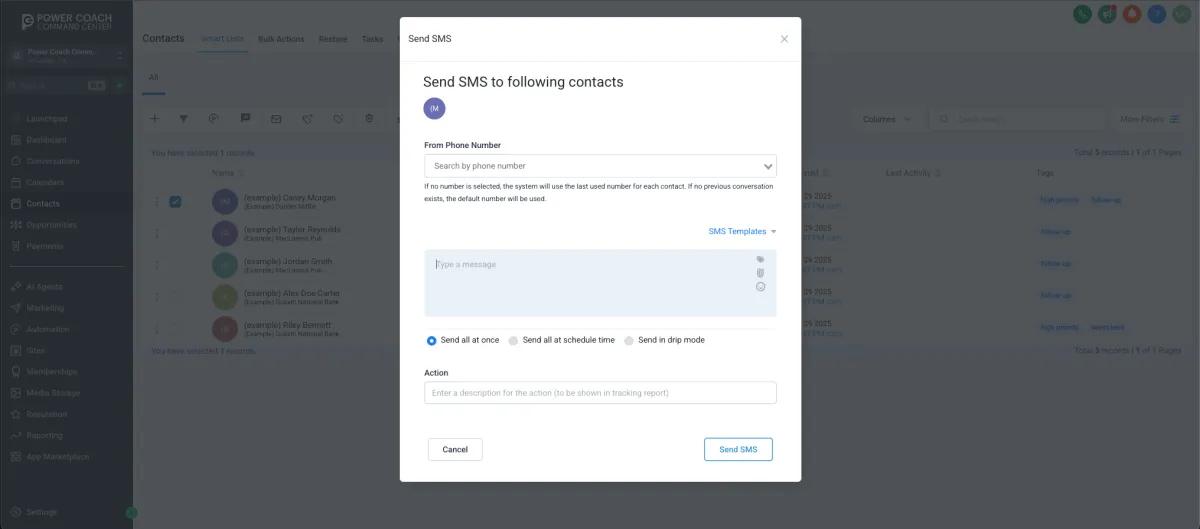Click the Send SMS button
Image resolution: width=1200 pixels, height=529 pixels.
coord(738,449)
